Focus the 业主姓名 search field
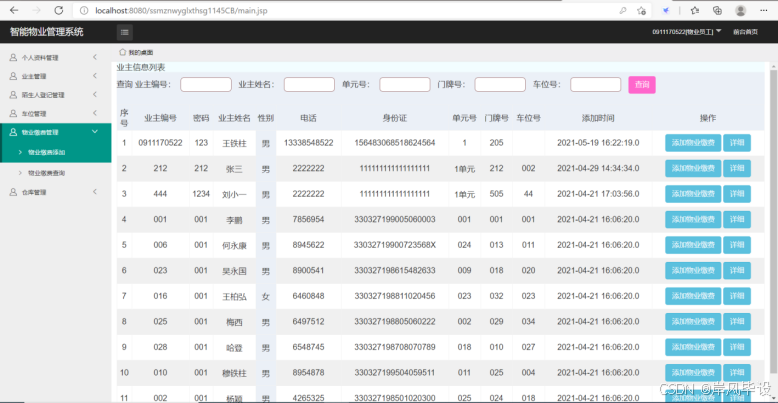Screen dimensions: 778x403 pos(310,84)
